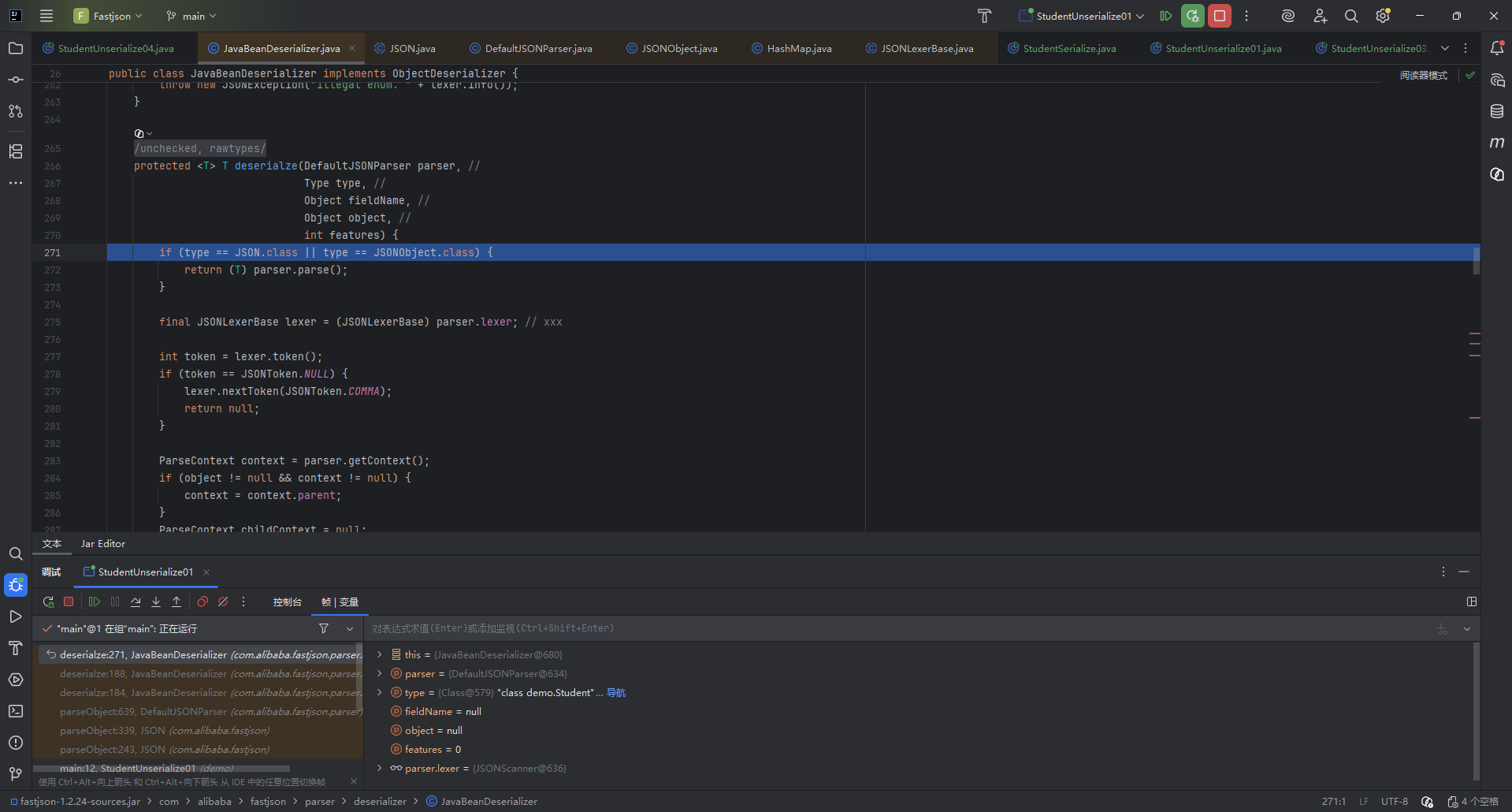Open the Notifications bell

tap(1497, 48)
